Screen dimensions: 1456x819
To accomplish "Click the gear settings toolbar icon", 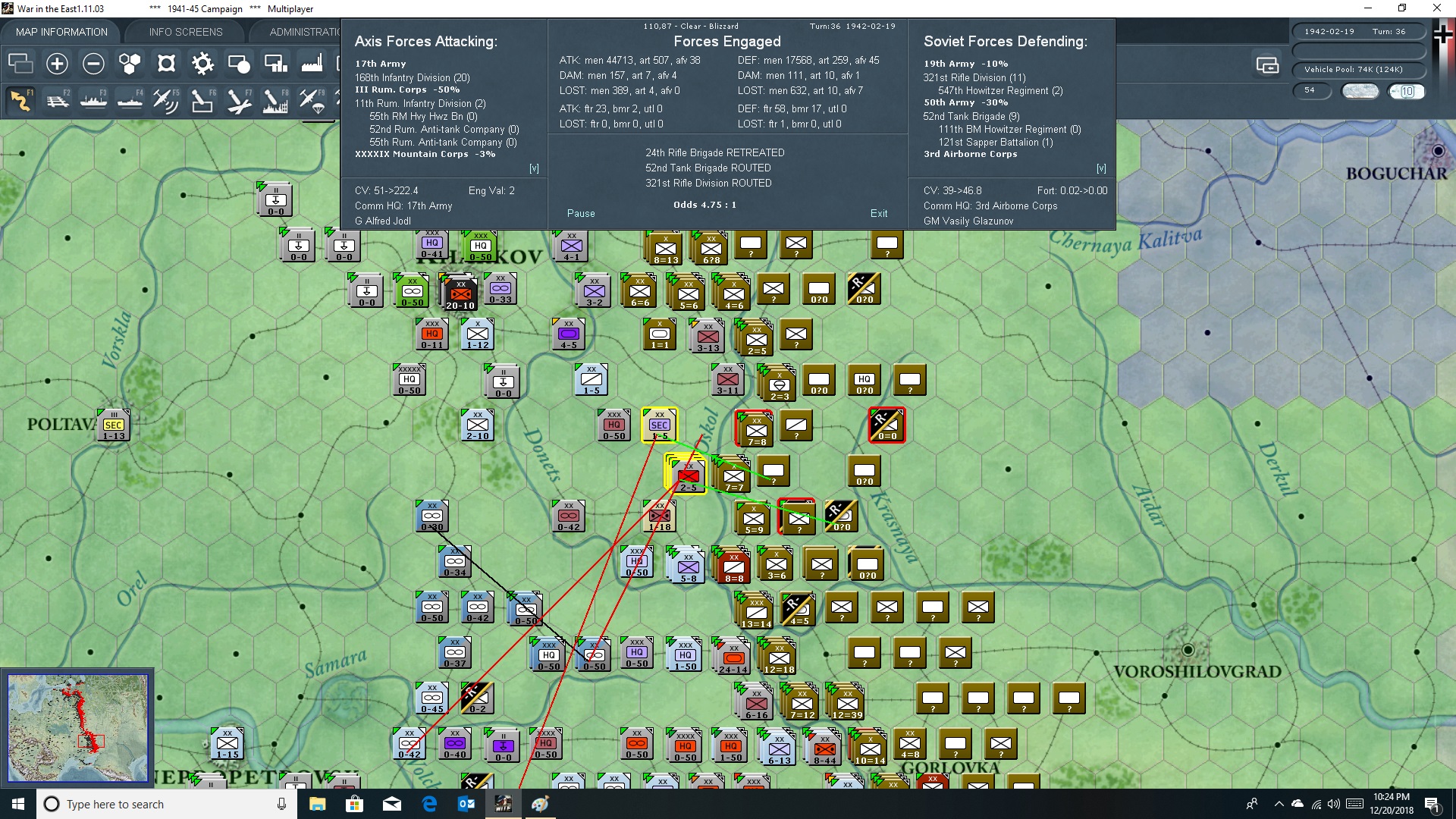I will (x=202, y=64).
